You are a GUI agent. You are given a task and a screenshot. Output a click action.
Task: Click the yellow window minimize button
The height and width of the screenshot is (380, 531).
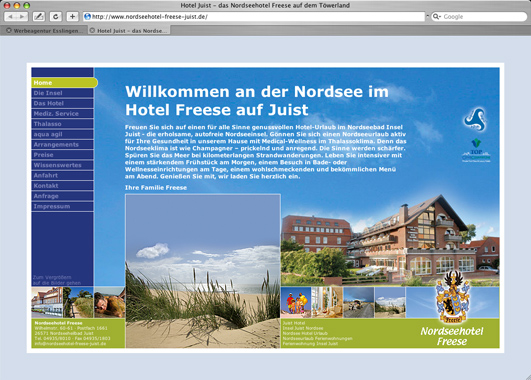point(17,5)
